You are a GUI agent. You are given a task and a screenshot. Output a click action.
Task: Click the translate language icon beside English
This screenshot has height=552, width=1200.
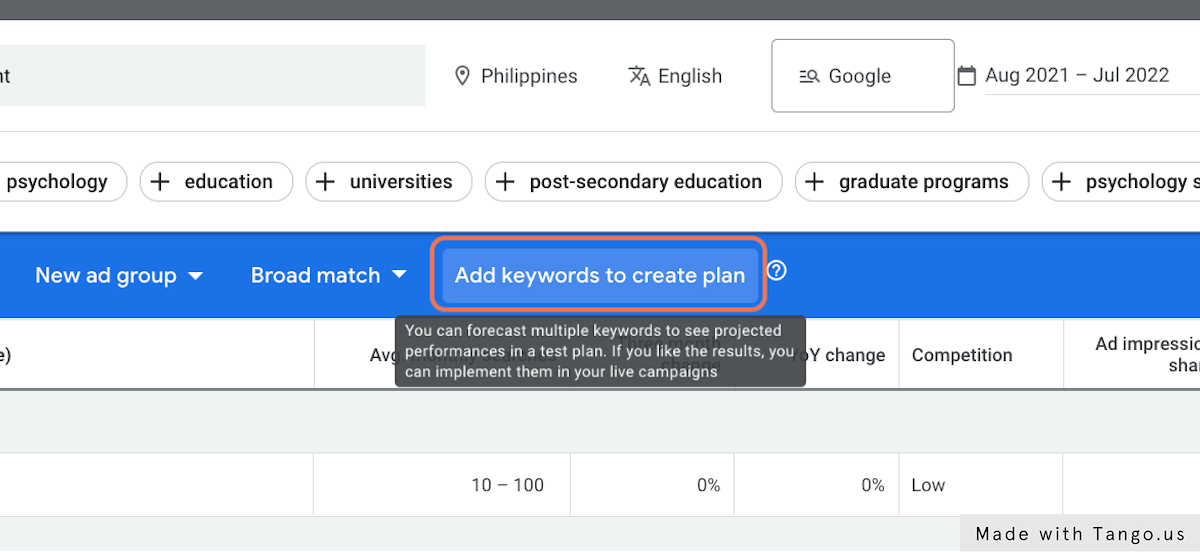coord(639,76)
